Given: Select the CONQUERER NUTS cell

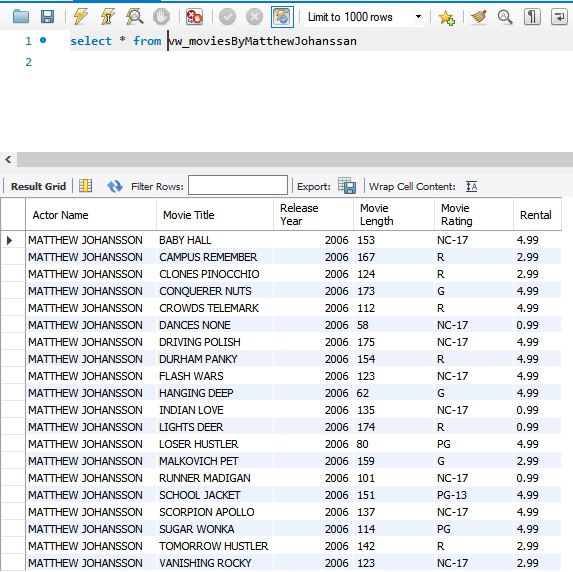Looking at the screenshot, I should 215,291.
